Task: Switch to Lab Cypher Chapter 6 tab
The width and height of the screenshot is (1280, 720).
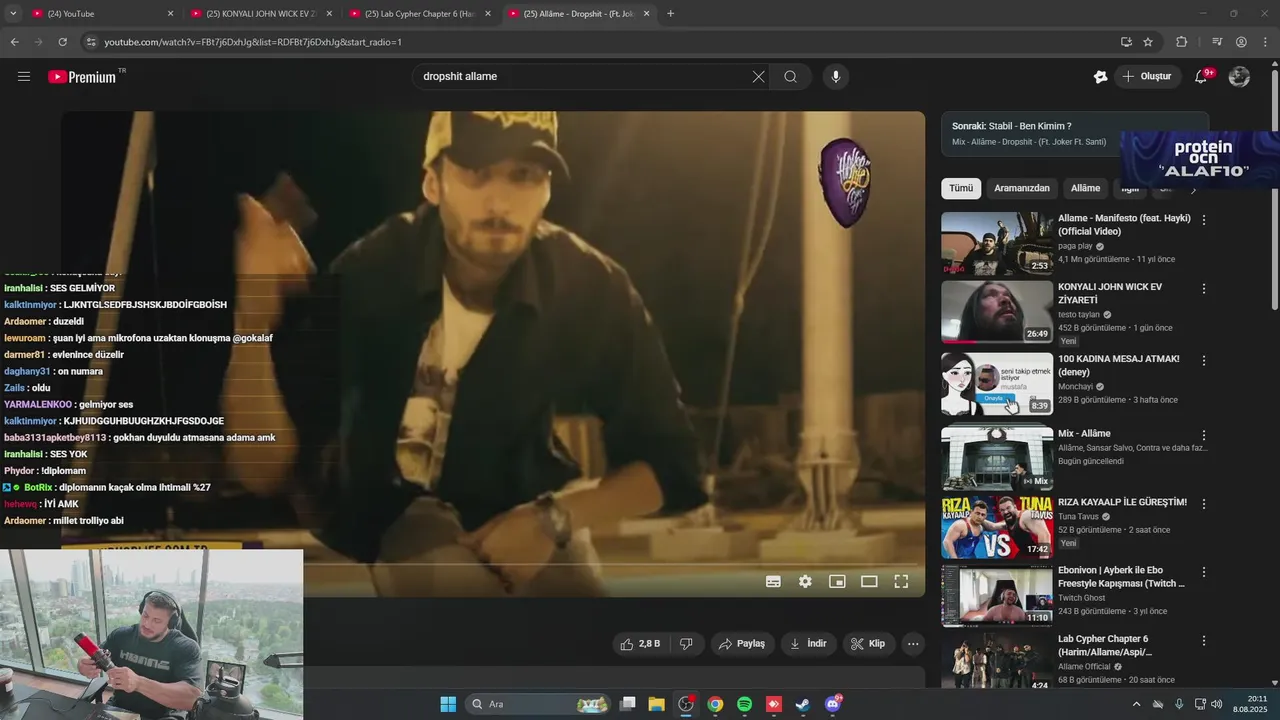Action: pyautogui.click(x=419, y=14)
